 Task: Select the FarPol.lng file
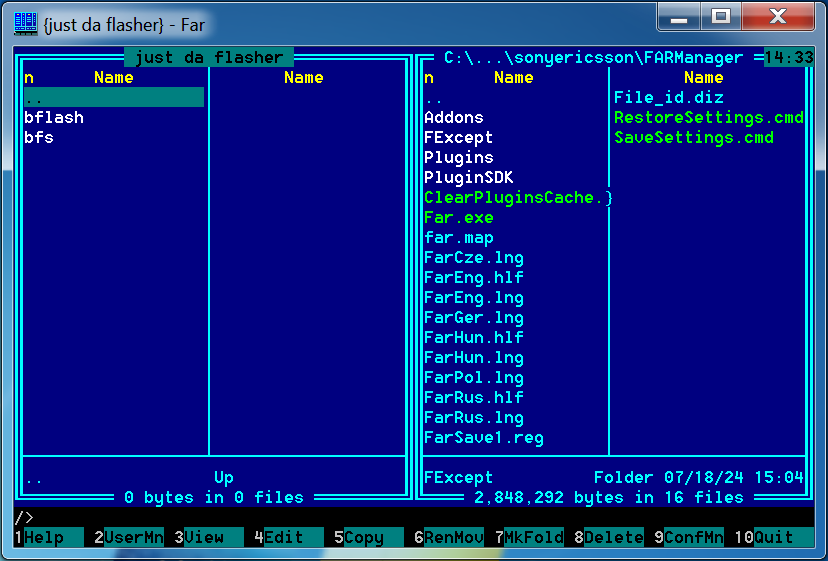click(x=474, y=378)
